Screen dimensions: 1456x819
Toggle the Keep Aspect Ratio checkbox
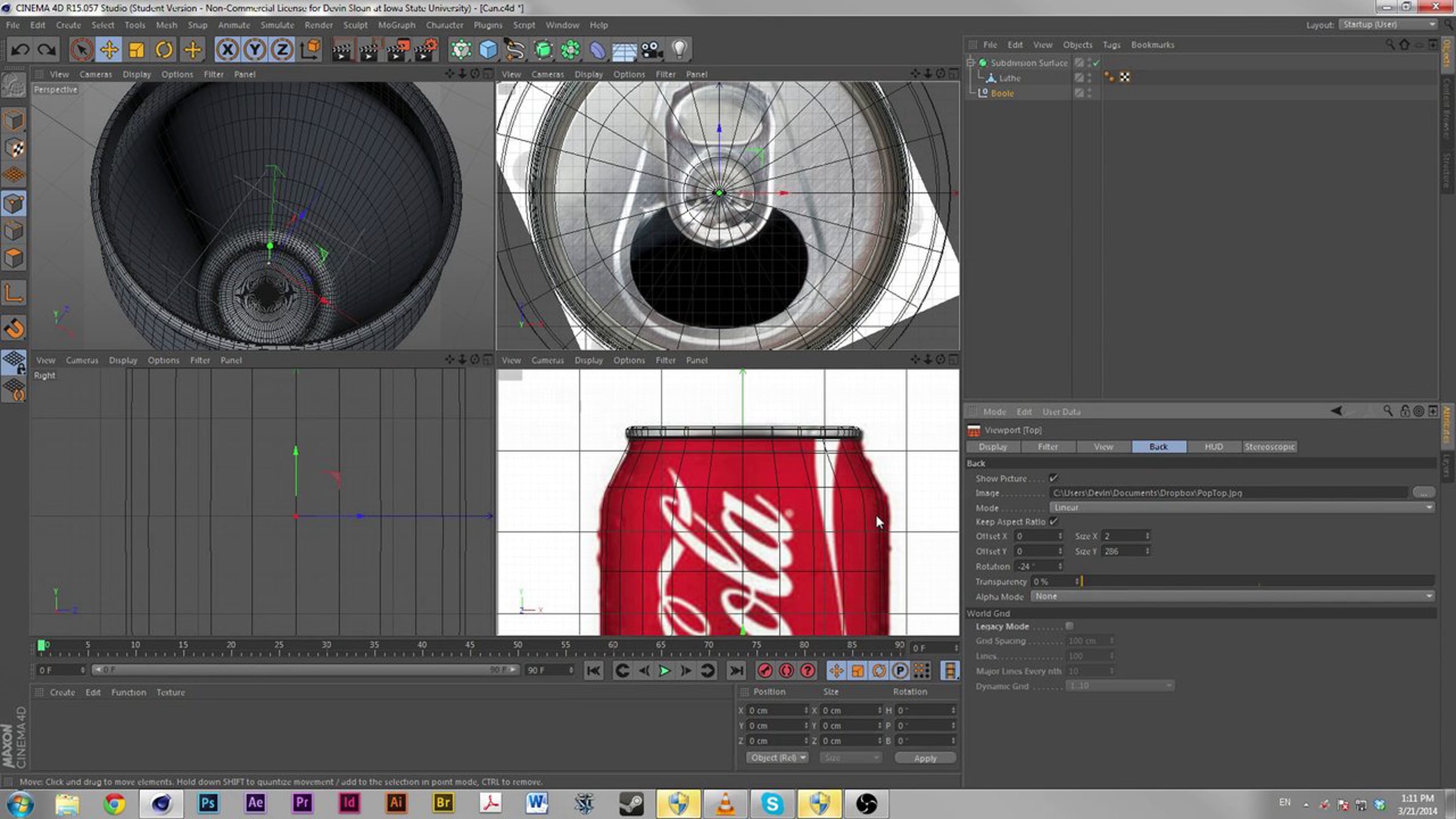(x=1053, y=521)
